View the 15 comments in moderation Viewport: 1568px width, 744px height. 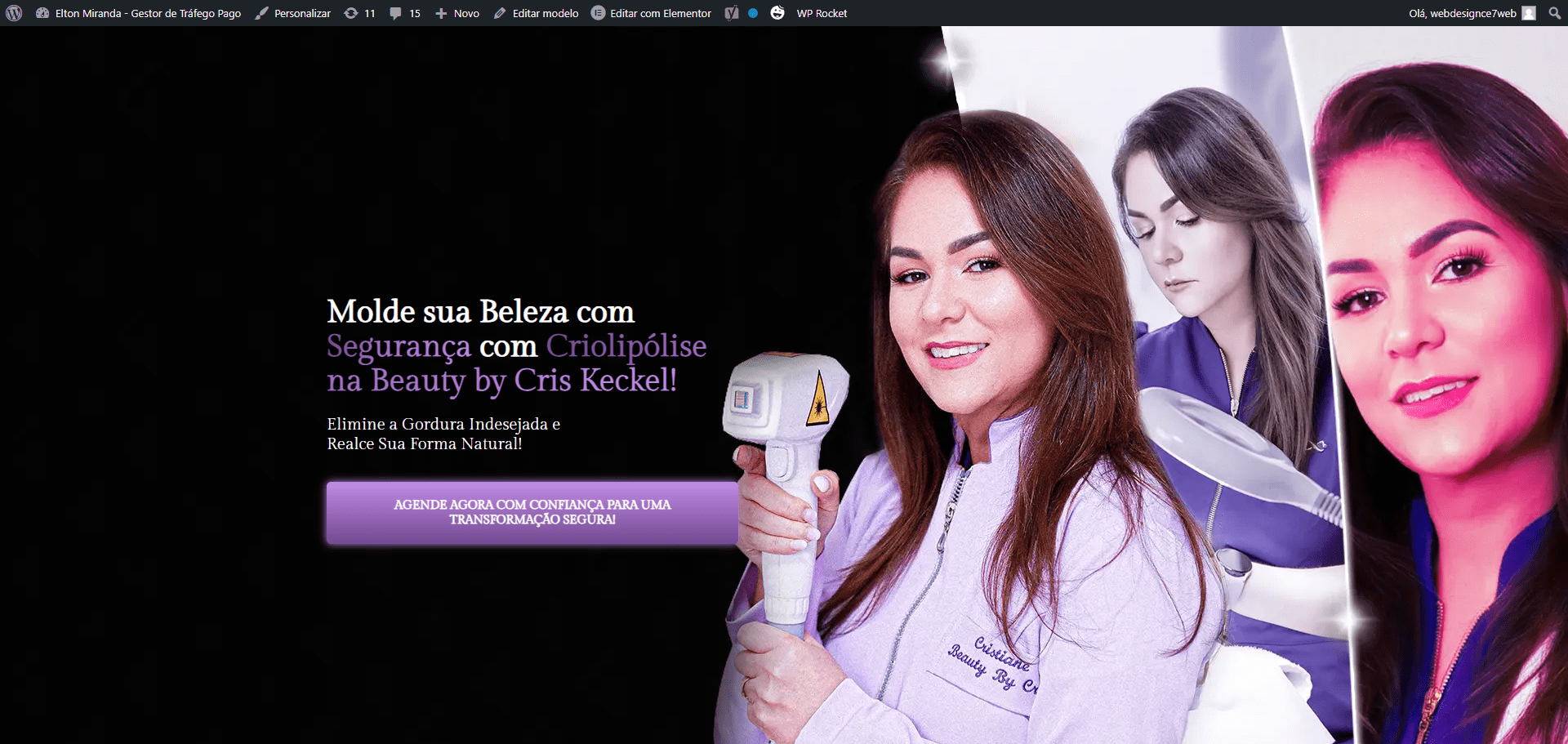405,13
